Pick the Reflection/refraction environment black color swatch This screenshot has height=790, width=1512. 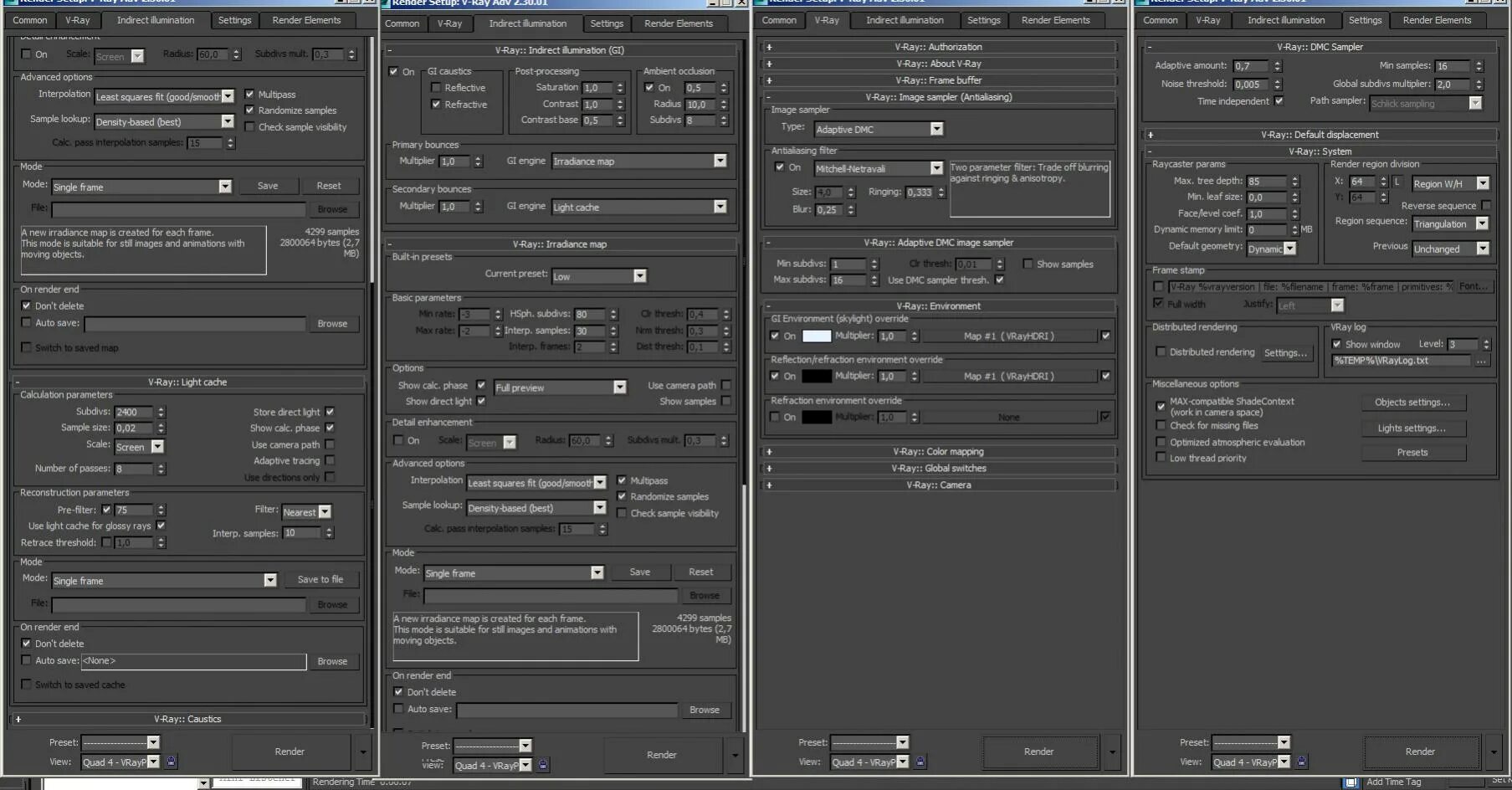click(x=817, y=377)
